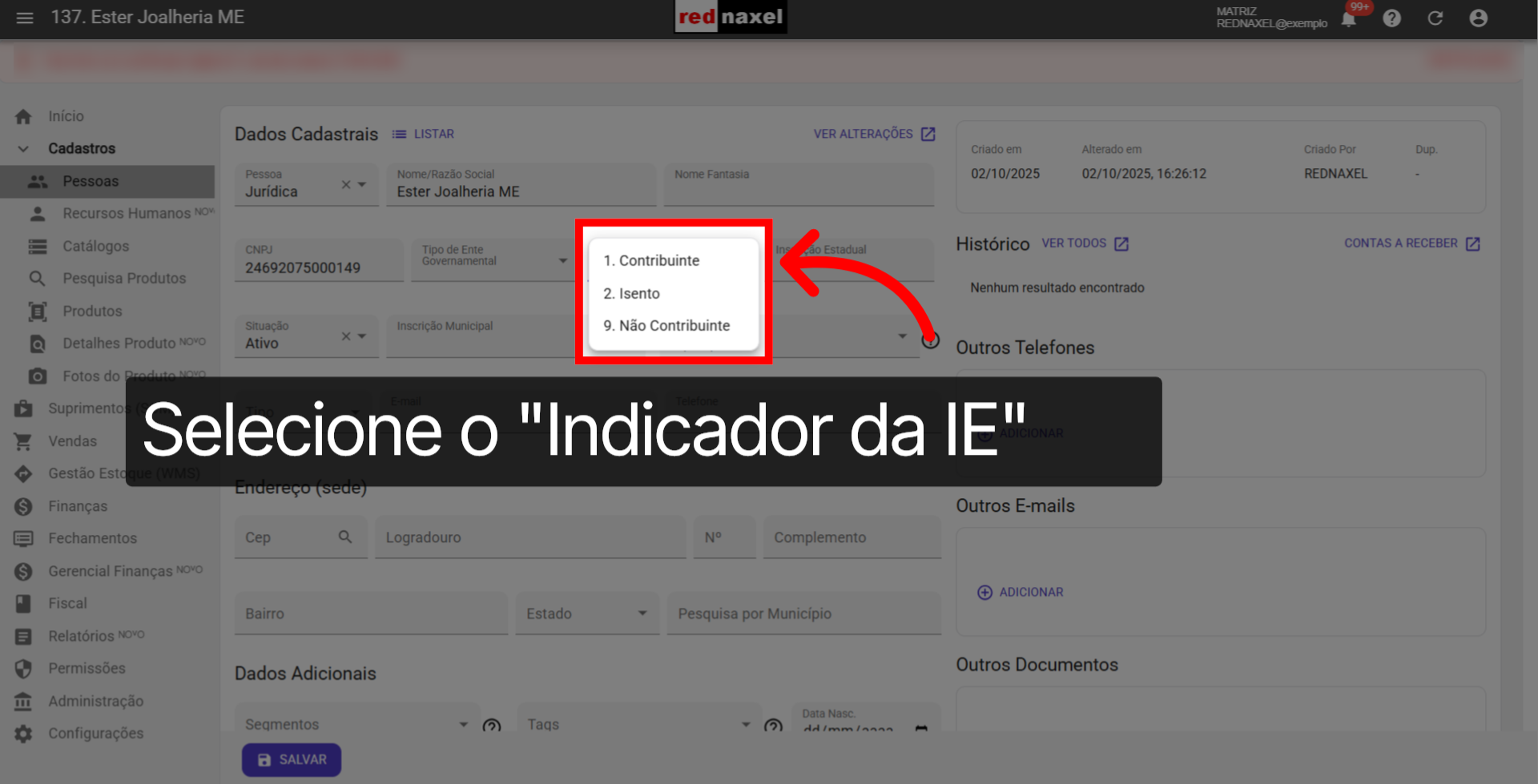Collapse the Cadastros sidebar section

pos(23,148)
